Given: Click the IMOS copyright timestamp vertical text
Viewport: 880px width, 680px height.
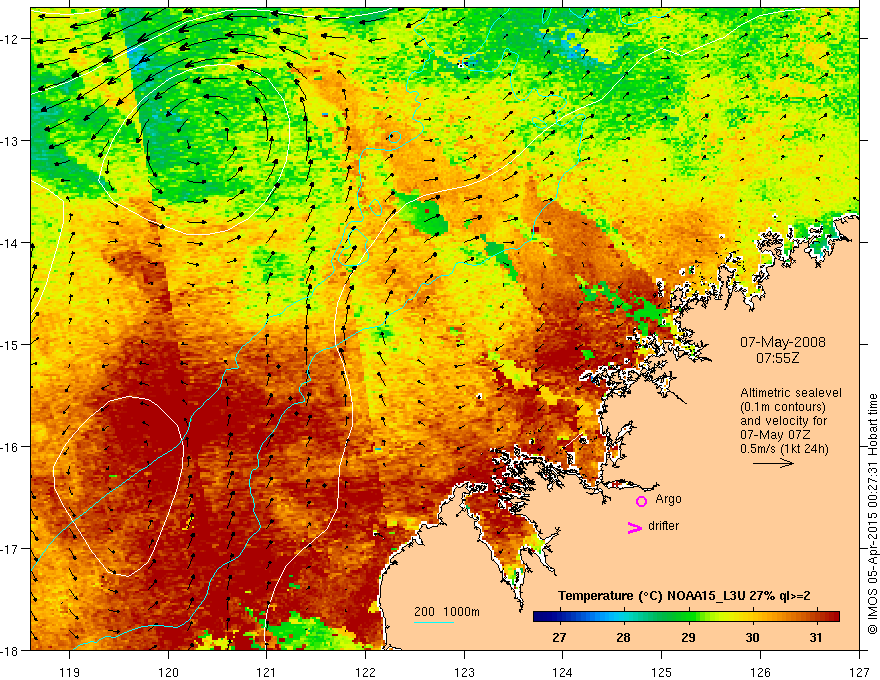Looking at the screenshot, I should (x=872, y=514).
